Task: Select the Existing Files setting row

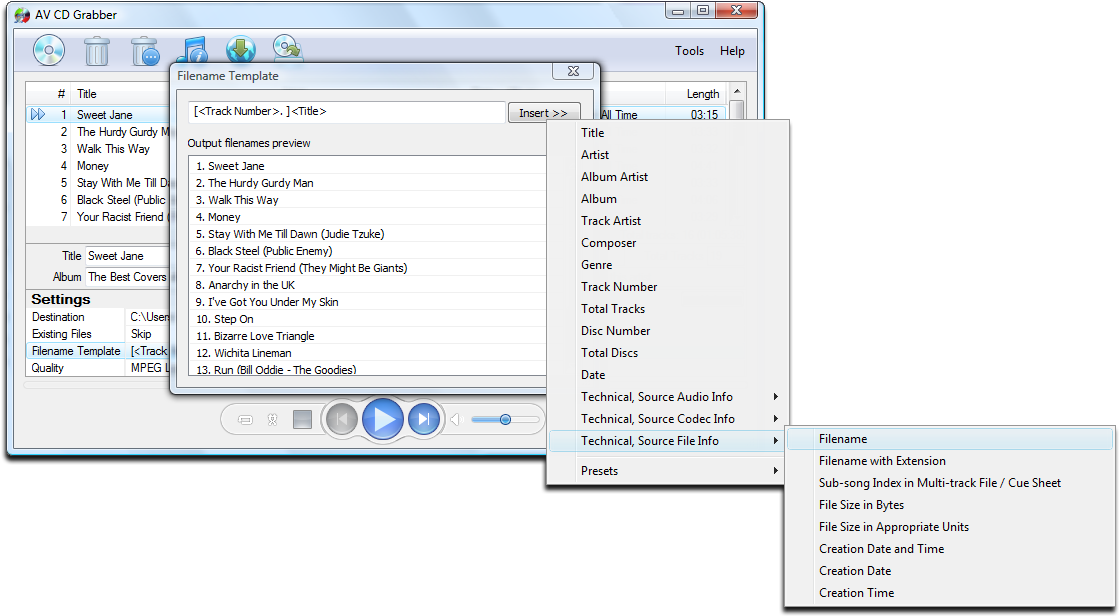Action: 98,334
